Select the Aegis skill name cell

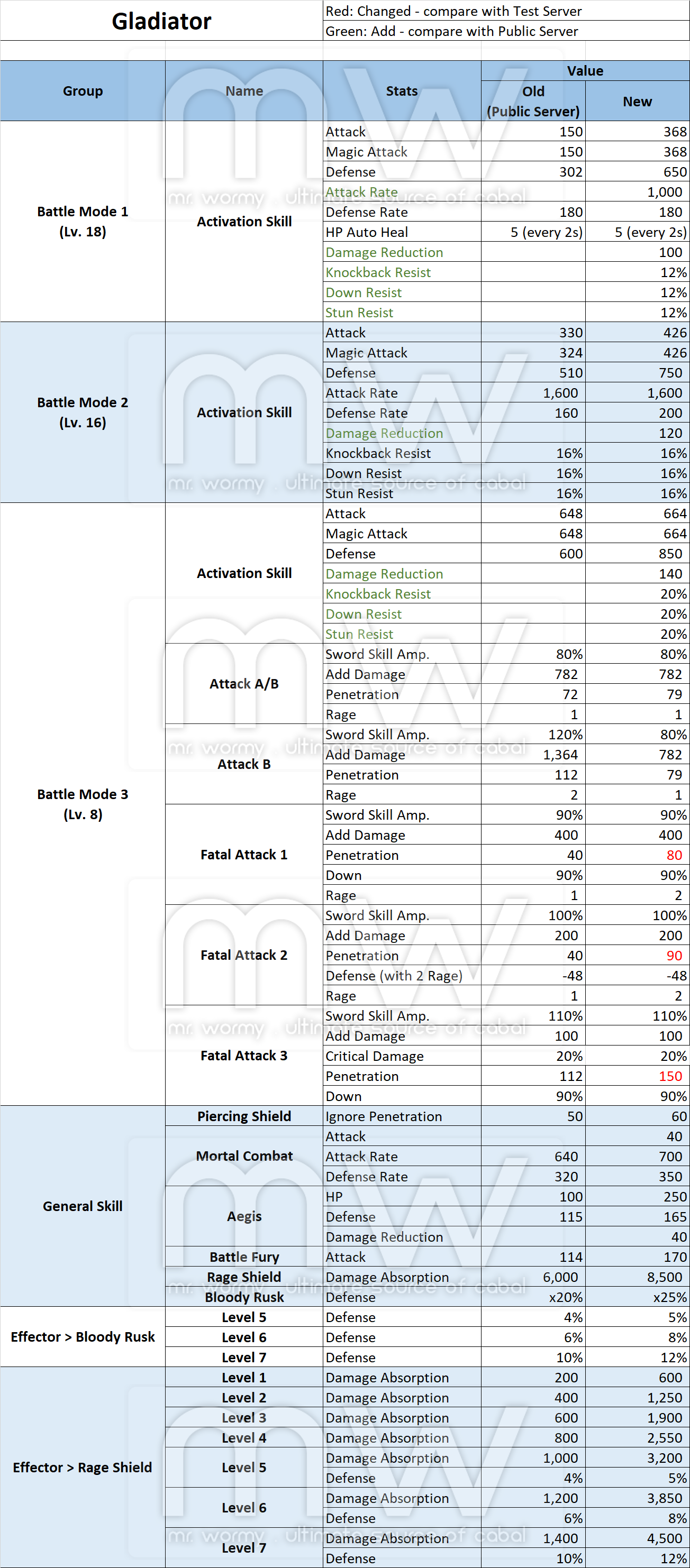244,1216
